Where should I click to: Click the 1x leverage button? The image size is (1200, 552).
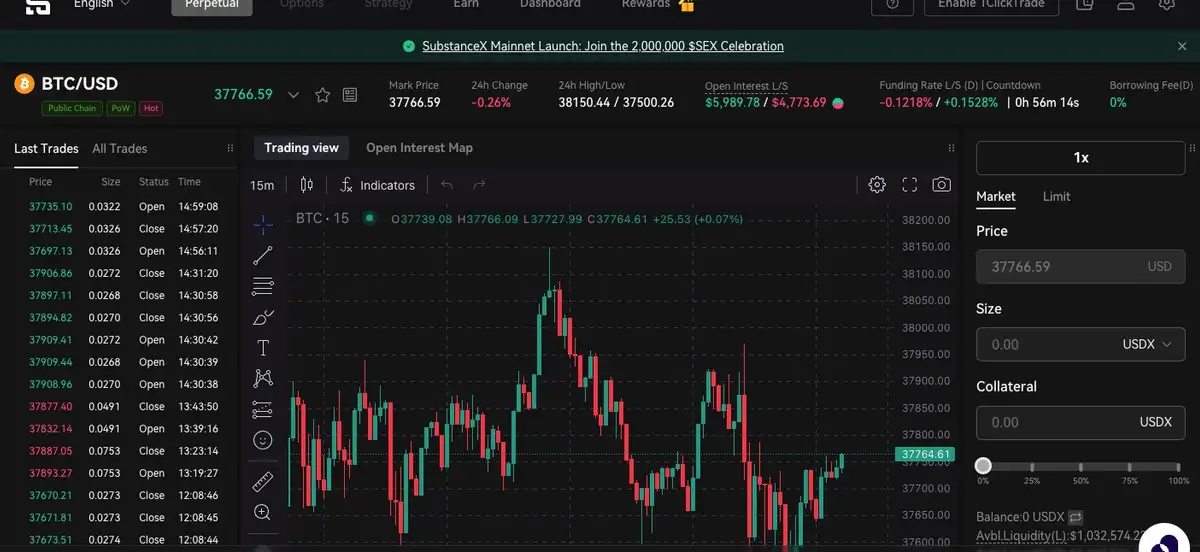(1080, 158)
